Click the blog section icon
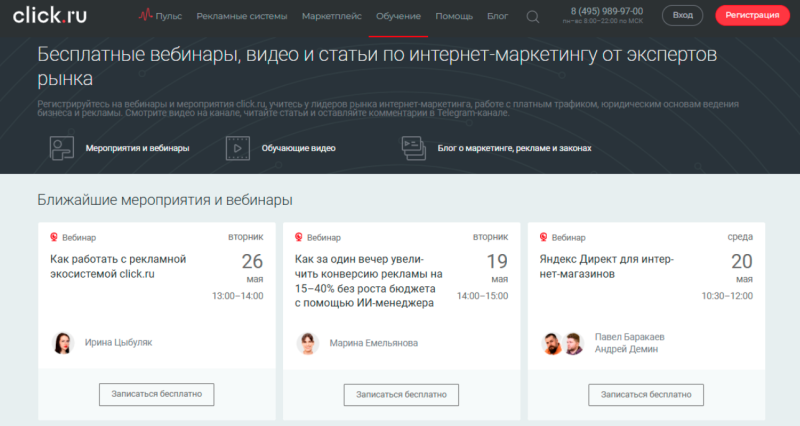Image resolution: width=800 pixels, height=426 pixels. tap(414, 148)
